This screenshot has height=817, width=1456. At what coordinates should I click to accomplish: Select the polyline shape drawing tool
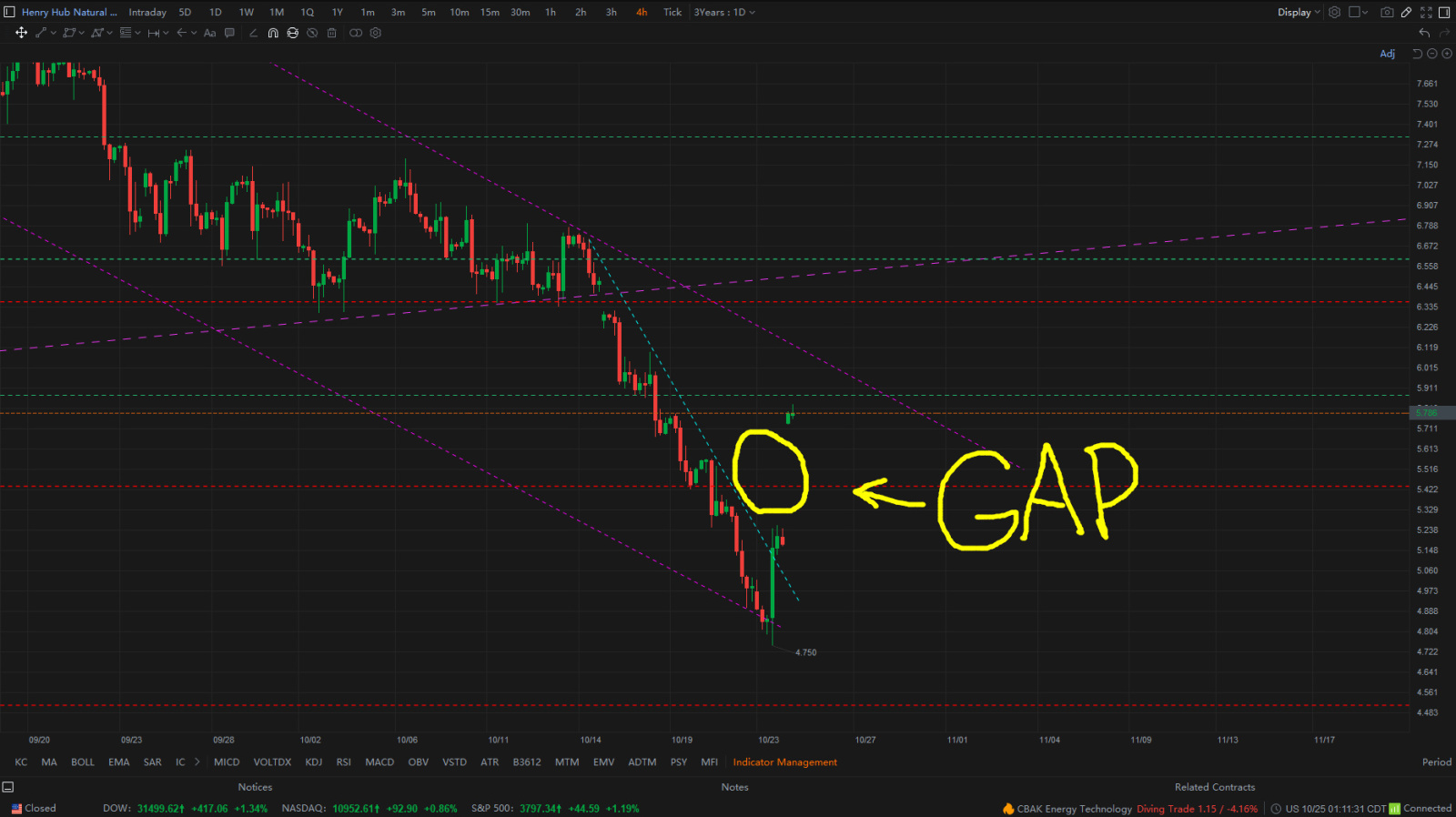pyautogui.click(x=68, y=33)
